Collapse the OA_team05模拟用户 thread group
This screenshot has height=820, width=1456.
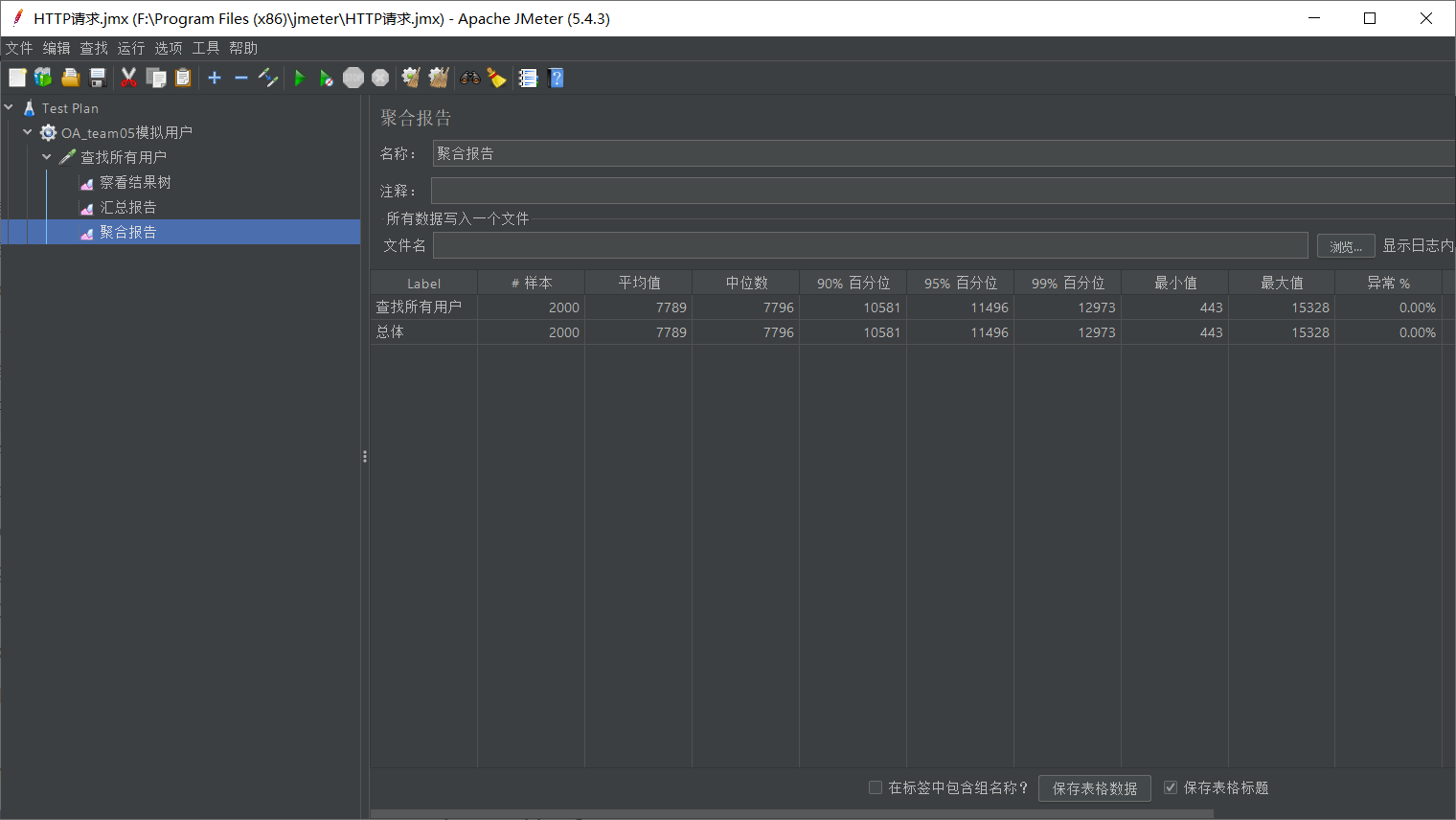click(28, 132)
